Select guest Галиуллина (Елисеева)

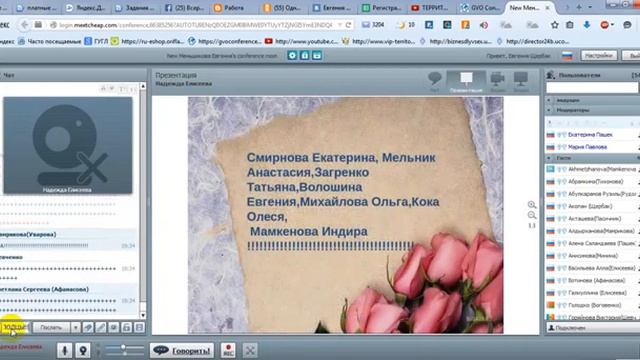(598, 293)
